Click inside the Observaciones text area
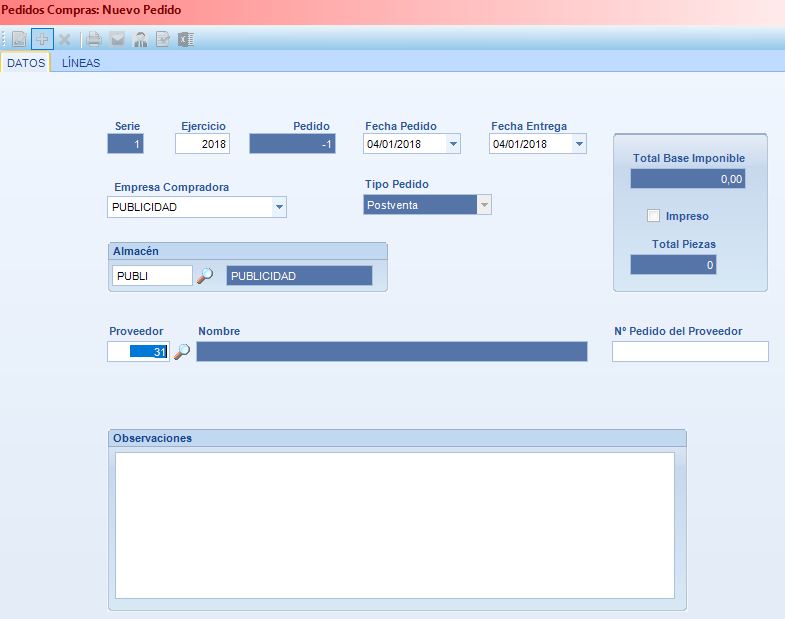The height and width of the screenshot is (619, 785). click(394, 525)
